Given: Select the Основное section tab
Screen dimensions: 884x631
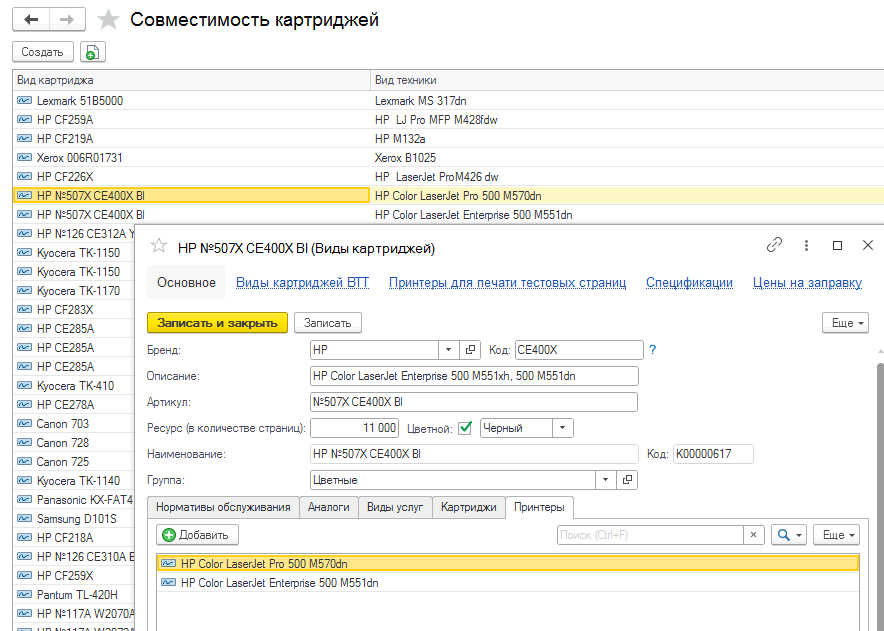Looking at the screenshot, I should click(186, 283).
